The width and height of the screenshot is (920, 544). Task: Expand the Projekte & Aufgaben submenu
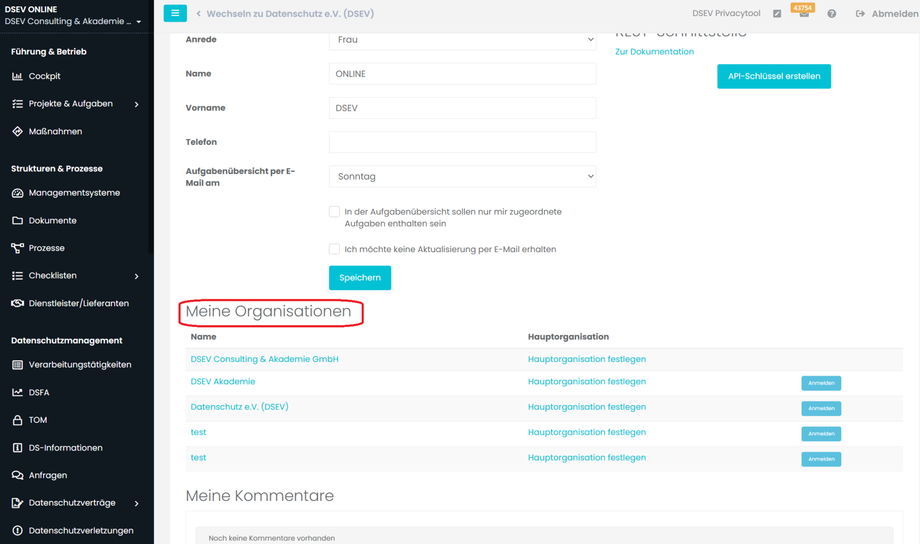[137, 104]
